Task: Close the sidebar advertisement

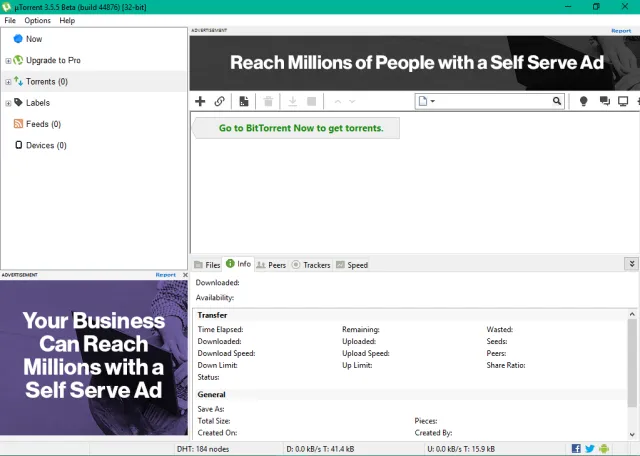Action: coord(185,275)
